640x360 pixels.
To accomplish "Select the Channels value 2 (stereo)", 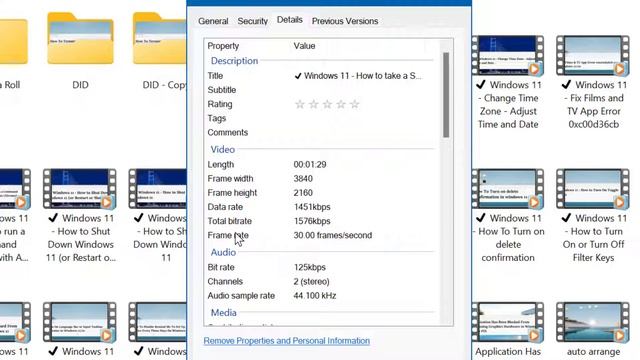I will (311, 282).
